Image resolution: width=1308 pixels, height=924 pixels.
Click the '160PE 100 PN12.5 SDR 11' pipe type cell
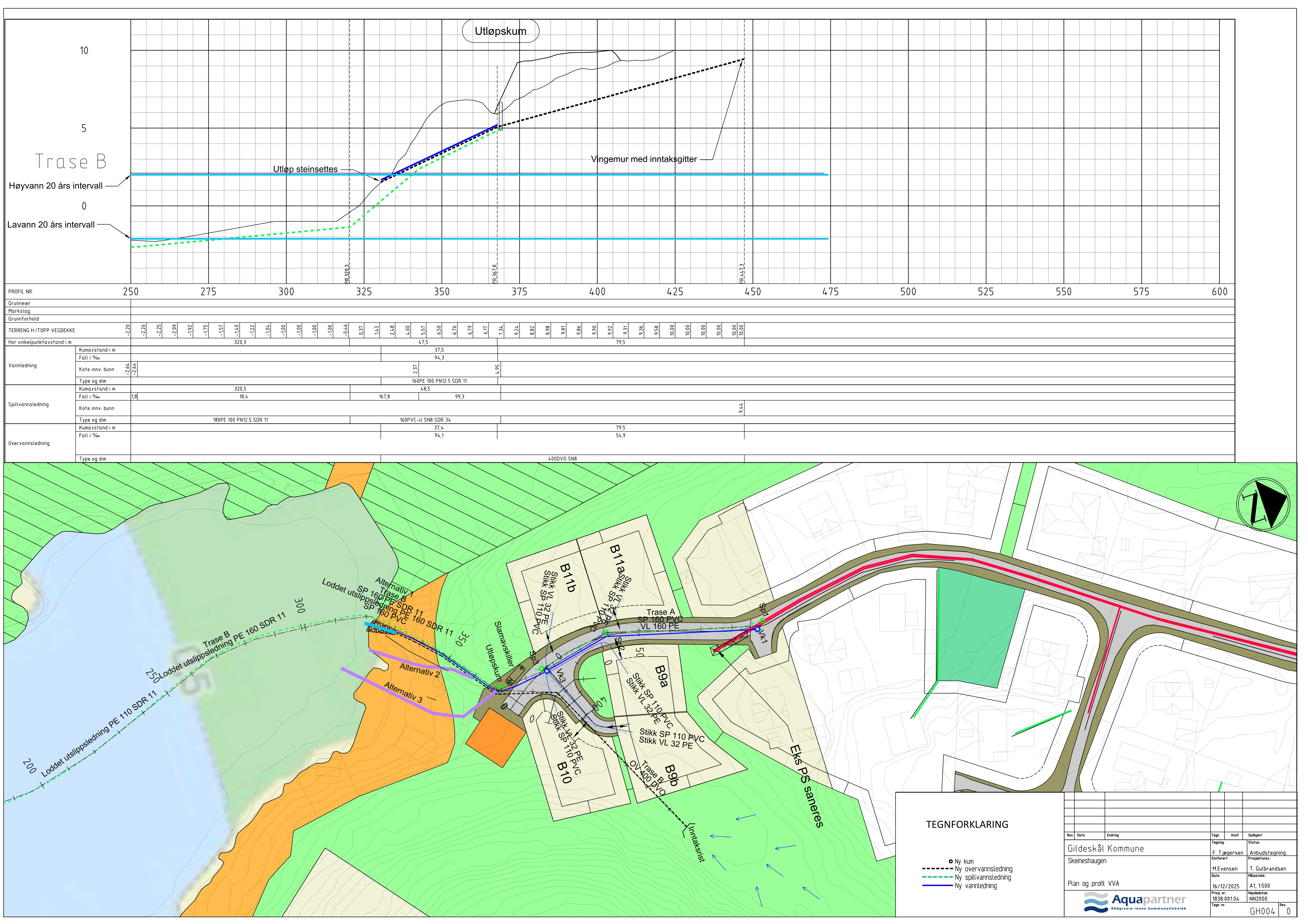point(439,381)
